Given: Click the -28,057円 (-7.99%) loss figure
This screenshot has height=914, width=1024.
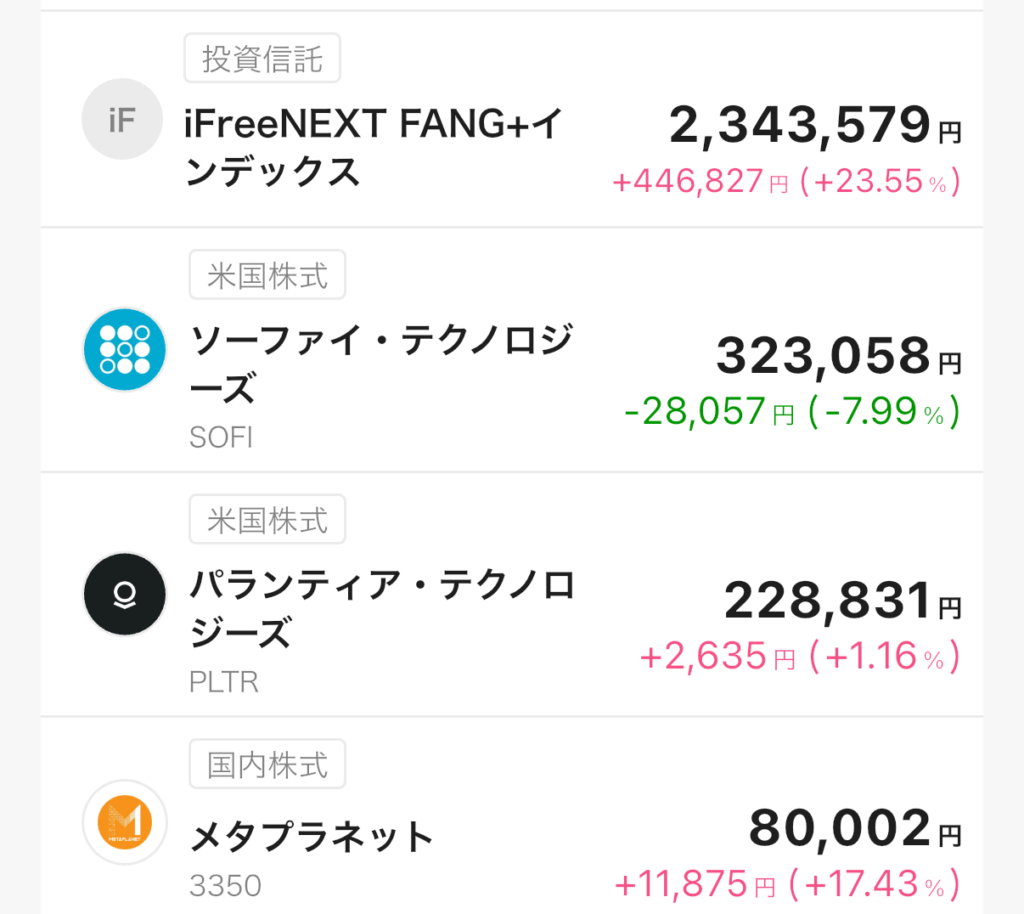Looking at the screenshot, I should 790,410.
